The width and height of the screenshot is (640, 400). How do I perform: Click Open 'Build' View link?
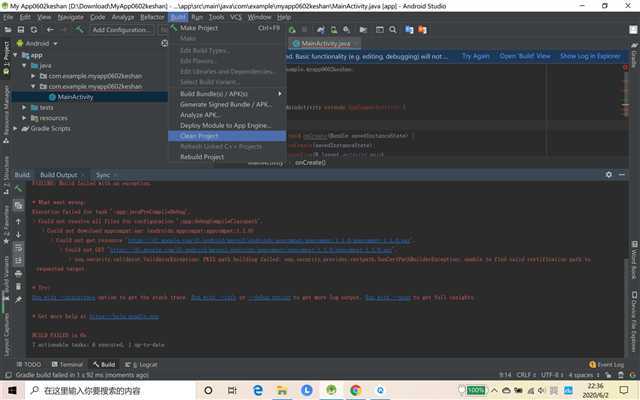525,56
